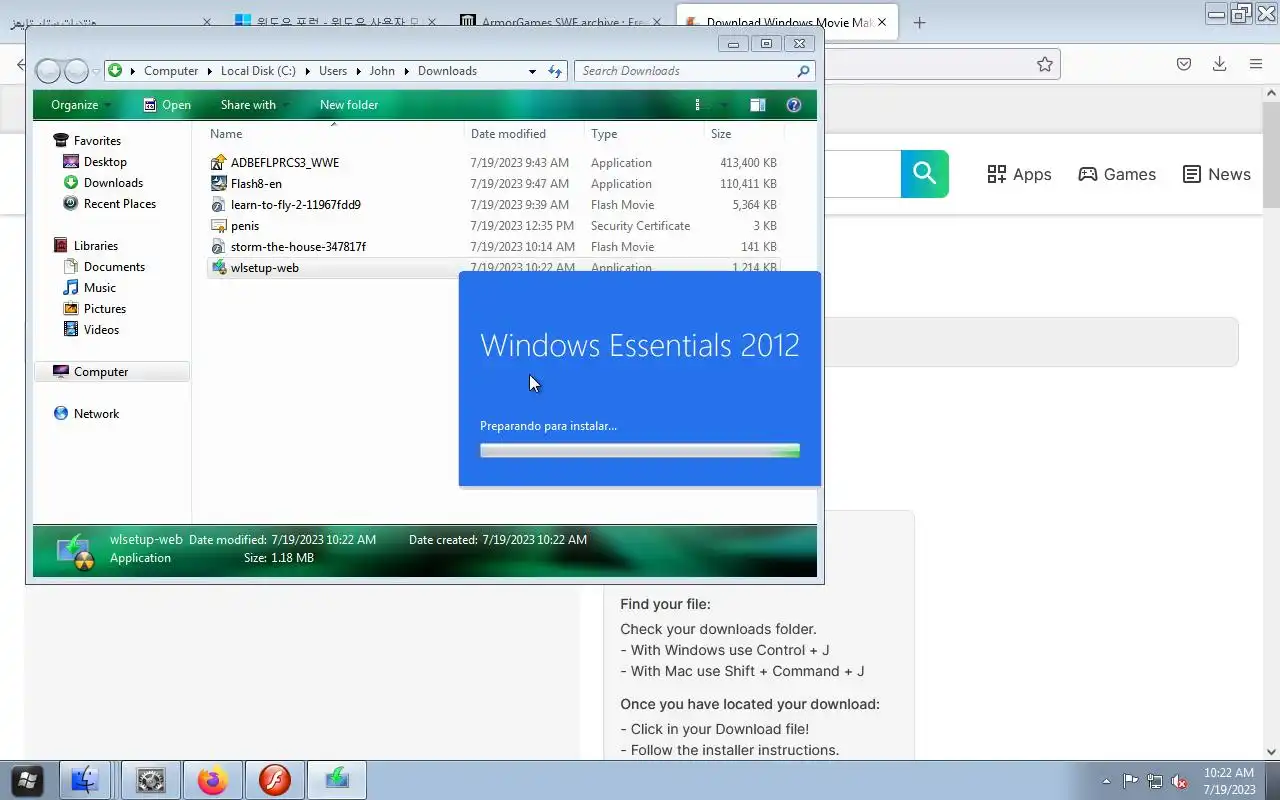Image resolution: width=1280 pixels, height=800 pixels.
Task: Click the Users breadcrumb segment
Action: 333,71
